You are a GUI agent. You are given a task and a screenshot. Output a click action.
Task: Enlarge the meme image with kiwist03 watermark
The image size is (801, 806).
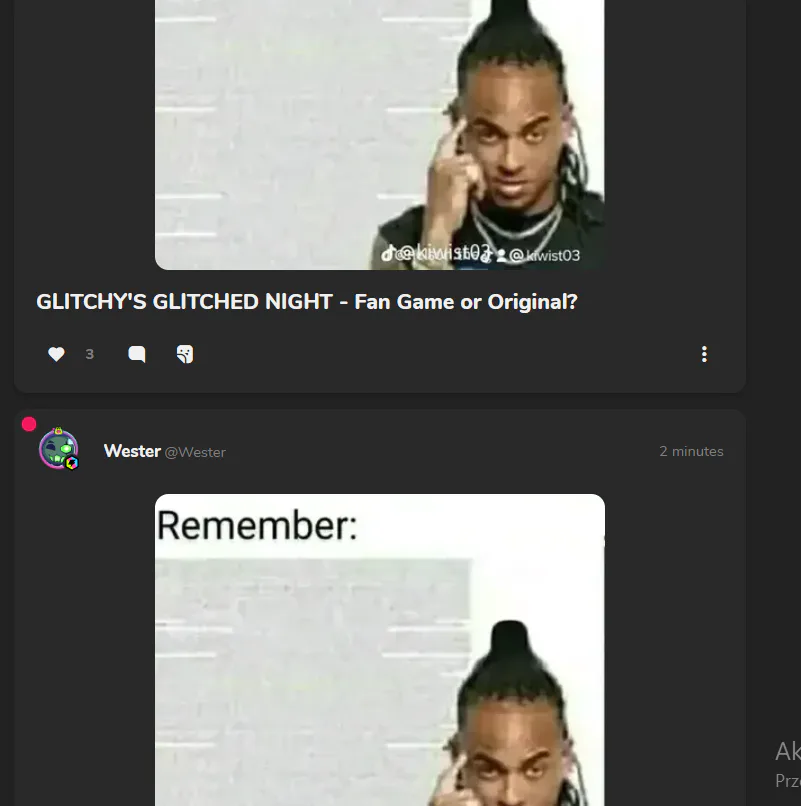[379, 135]
